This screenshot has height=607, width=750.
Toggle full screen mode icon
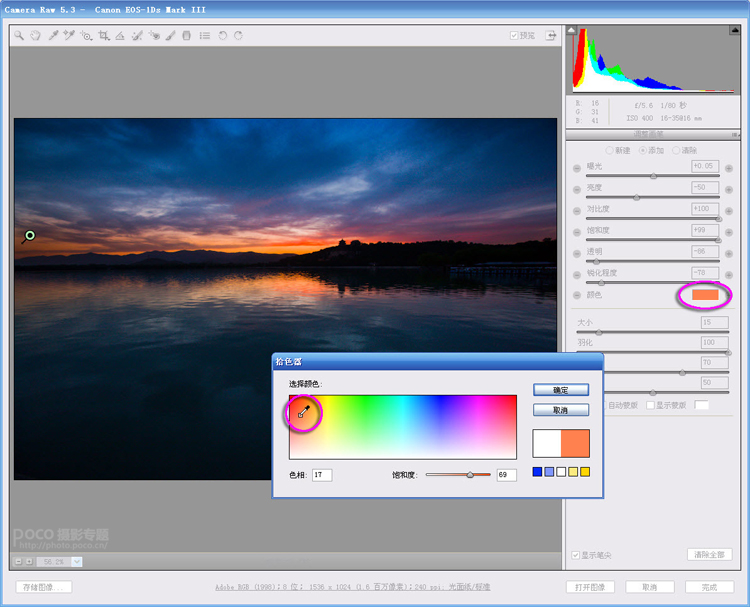coord(550,35)
